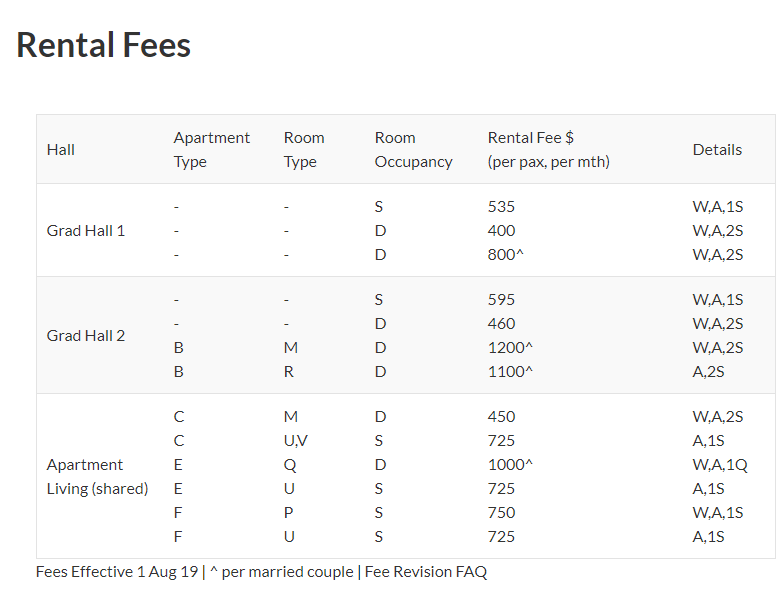Select the 750 rental fee value
Screen dimensions: 783x599
501,513
